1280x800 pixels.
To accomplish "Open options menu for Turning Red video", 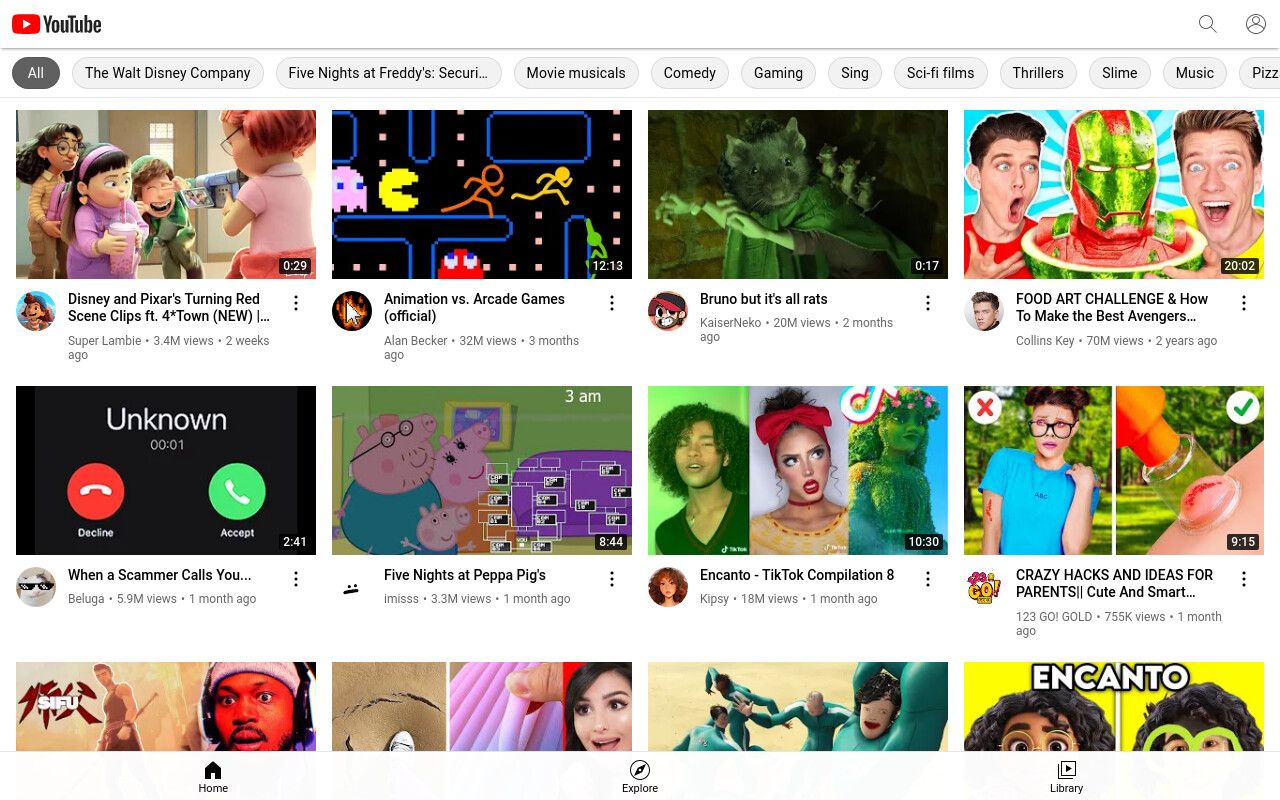I will pyautogui.click(x=296, y=303).
